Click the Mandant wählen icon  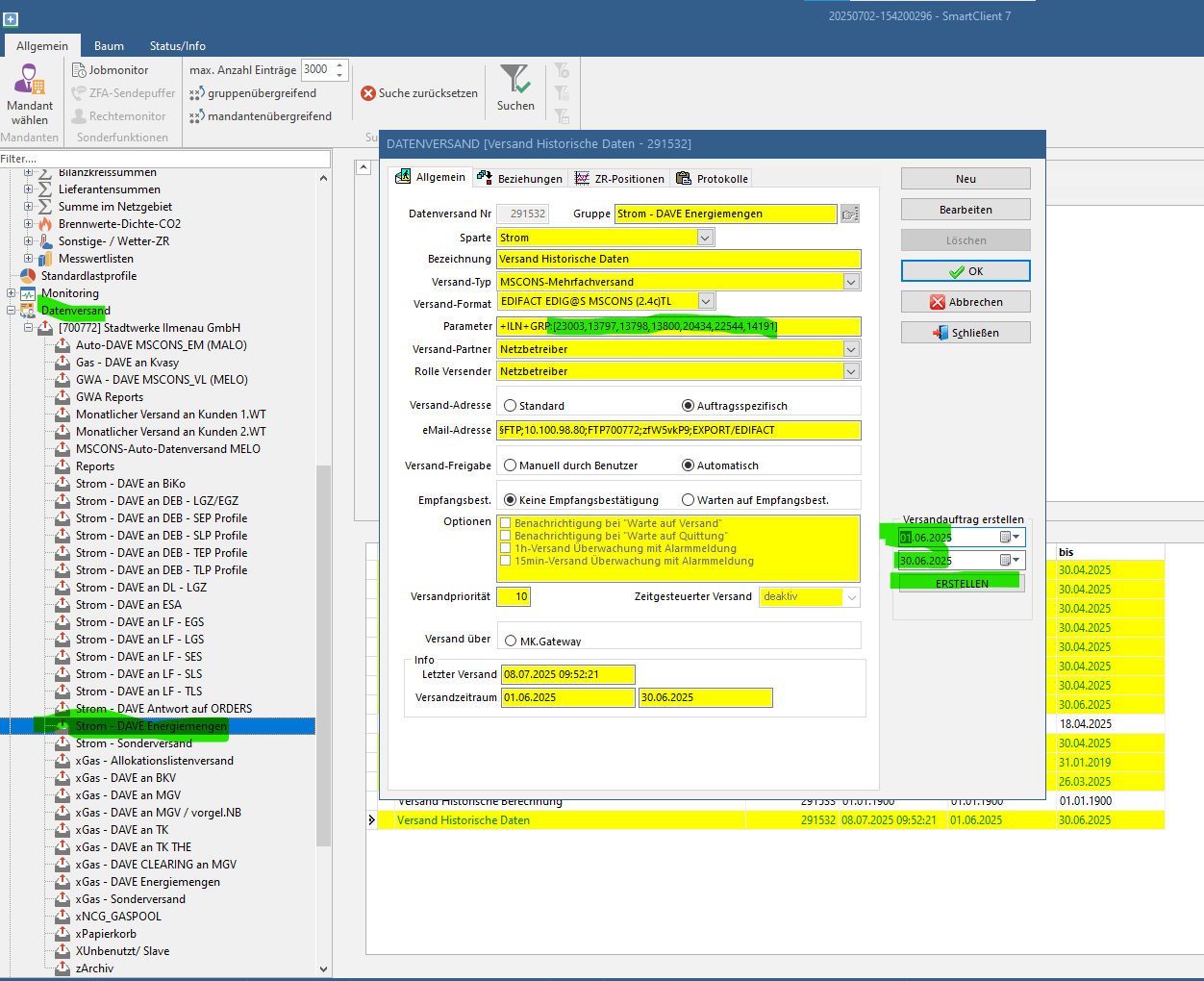[x=29, y=81]
